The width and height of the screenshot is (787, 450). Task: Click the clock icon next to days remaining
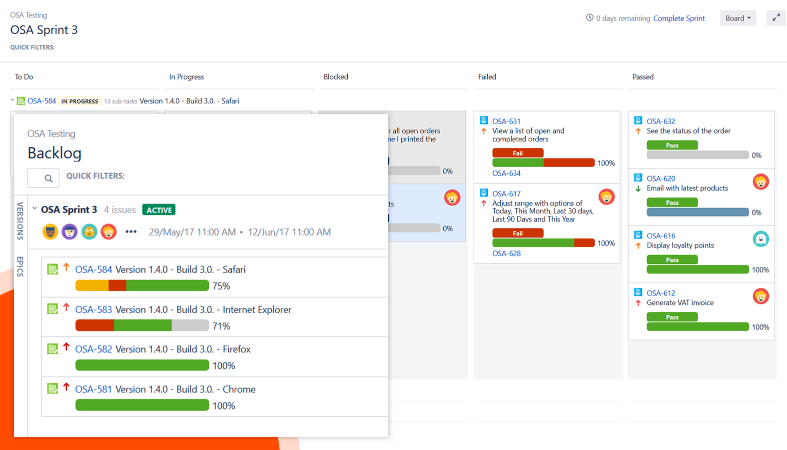pyautogui.click(x=589, y=18)
